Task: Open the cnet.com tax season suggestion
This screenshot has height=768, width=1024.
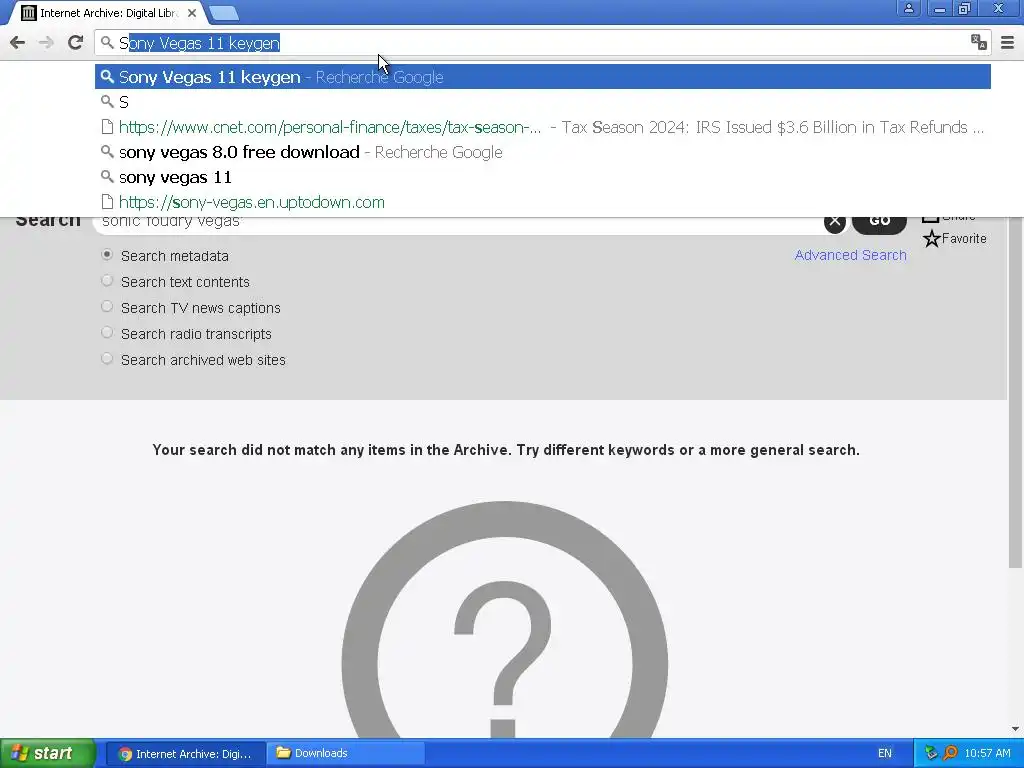Action: point(543,127)
